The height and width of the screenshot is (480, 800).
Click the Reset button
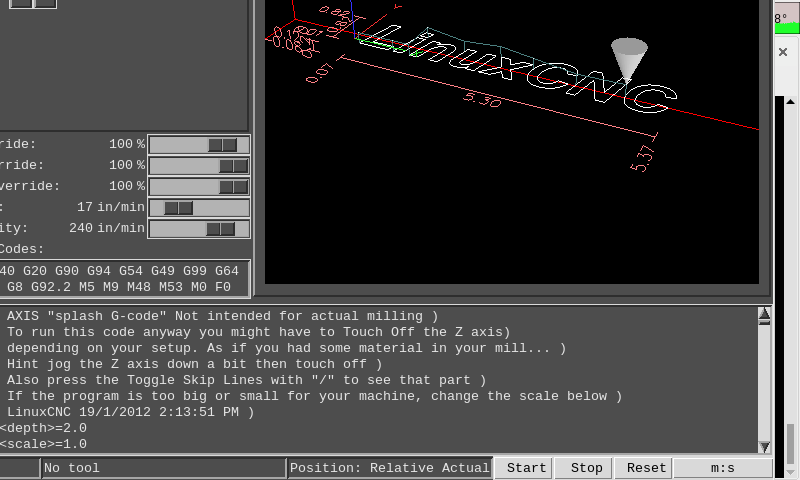pyautogui.click(x=643, y=468)
